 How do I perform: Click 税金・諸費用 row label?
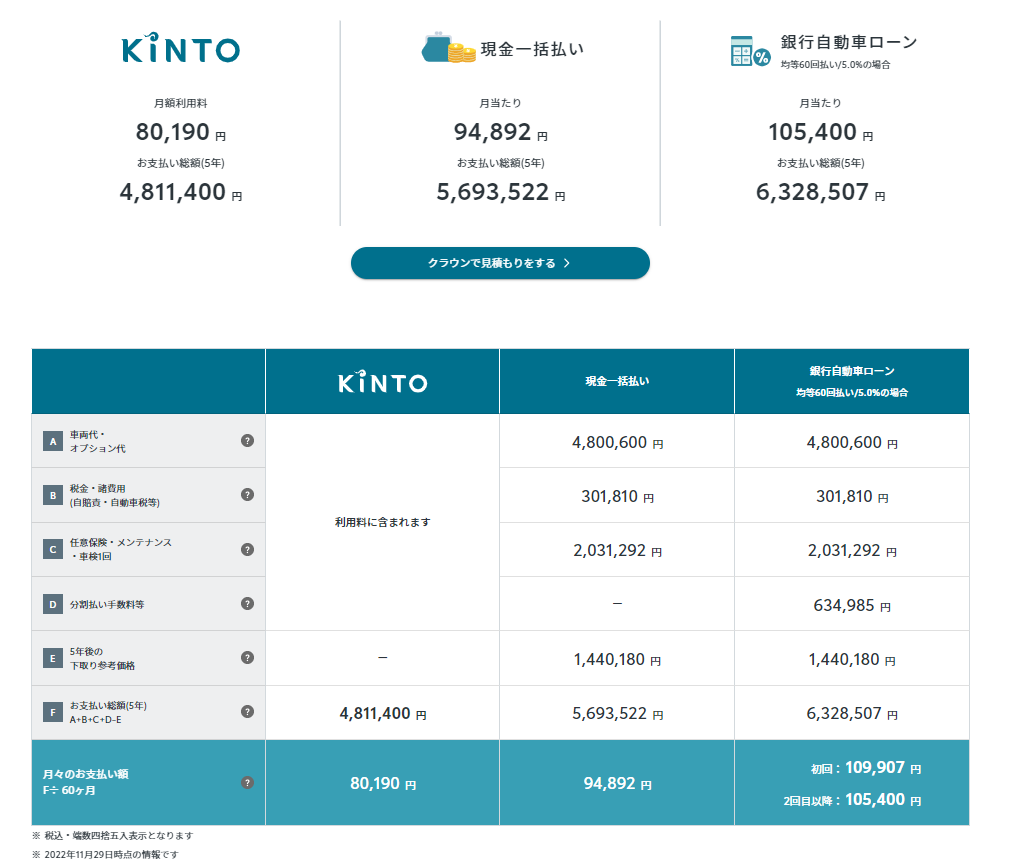pos(115,496)
